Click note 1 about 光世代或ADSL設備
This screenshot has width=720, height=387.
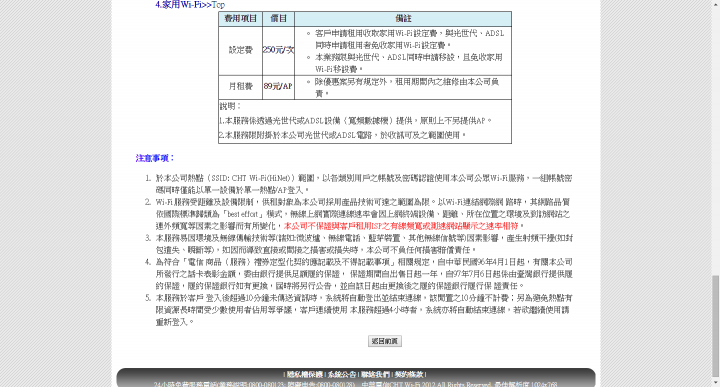[x=355, y=121]
